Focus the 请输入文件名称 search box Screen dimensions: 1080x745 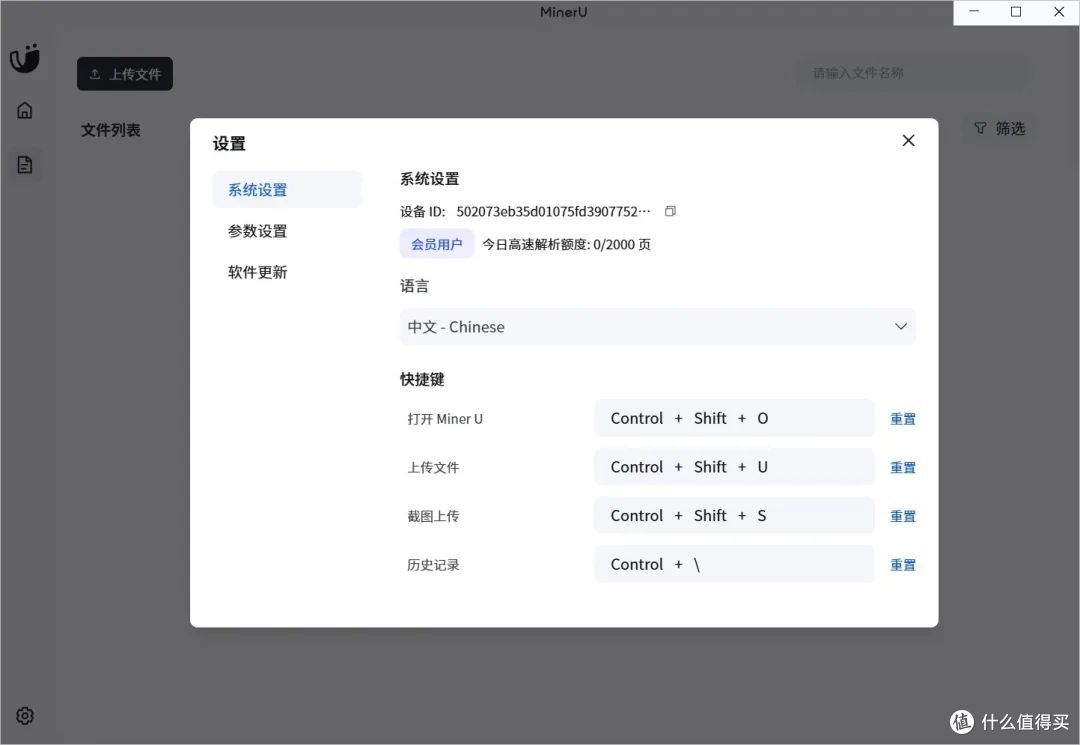click(914, 73)
